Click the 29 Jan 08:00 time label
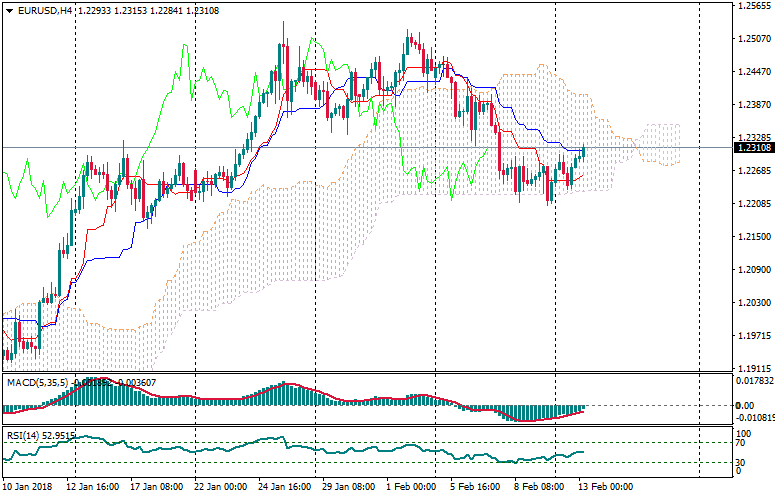 (x=348, y=487)
